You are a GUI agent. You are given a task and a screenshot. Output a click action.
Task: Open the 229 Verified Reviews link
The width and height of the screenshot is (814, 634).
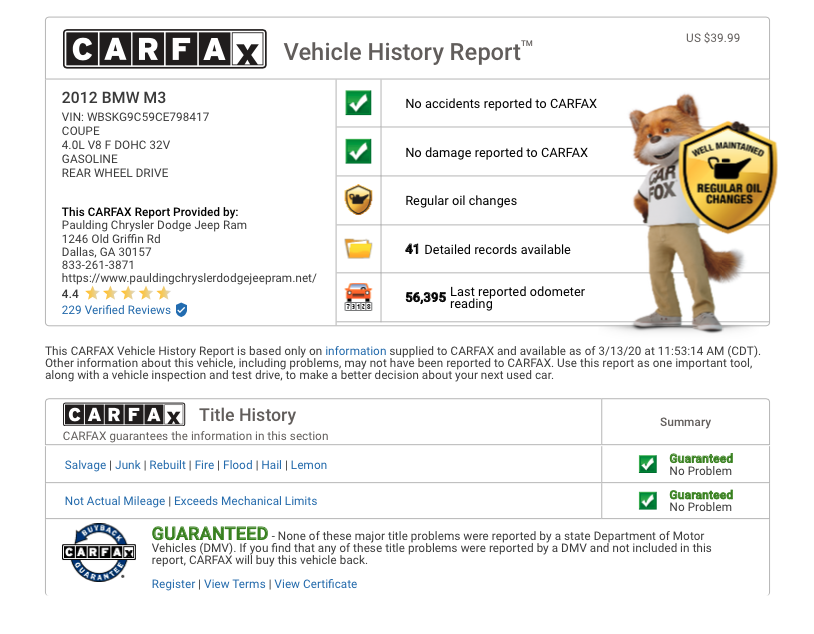(116, 310)
